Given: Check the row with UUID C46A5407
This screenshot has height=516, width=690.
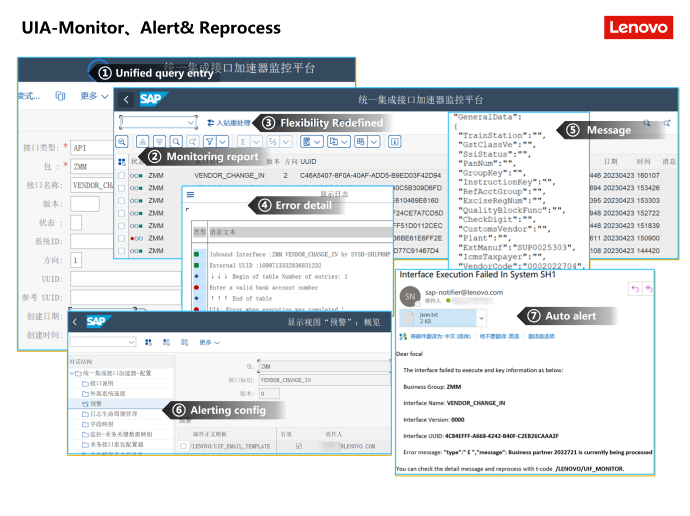Looking at the screenshot, I should (121, 176).
